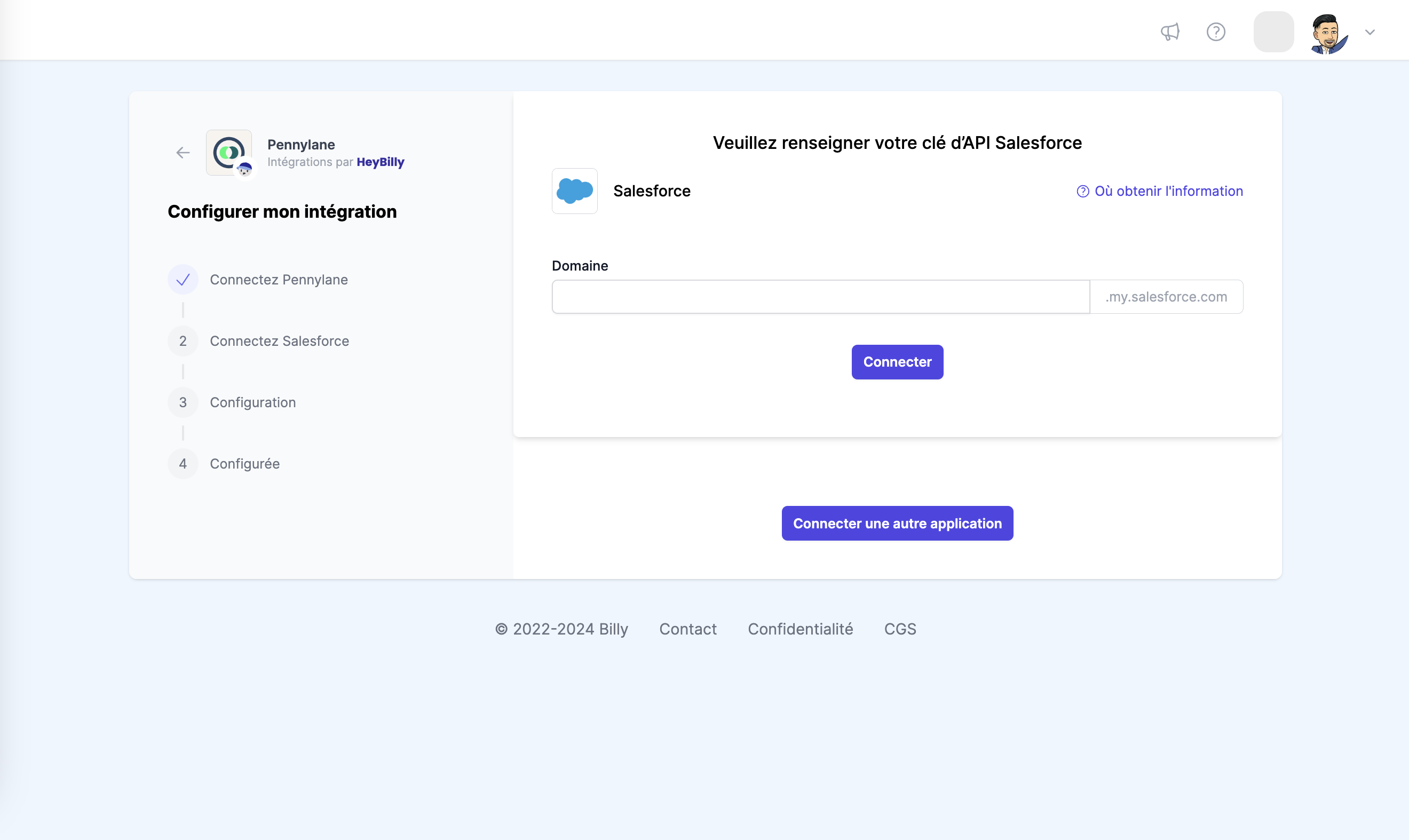Focus the Domaine input field
This screenshot has width=1409, height=840.
click(x=821, y=297)
